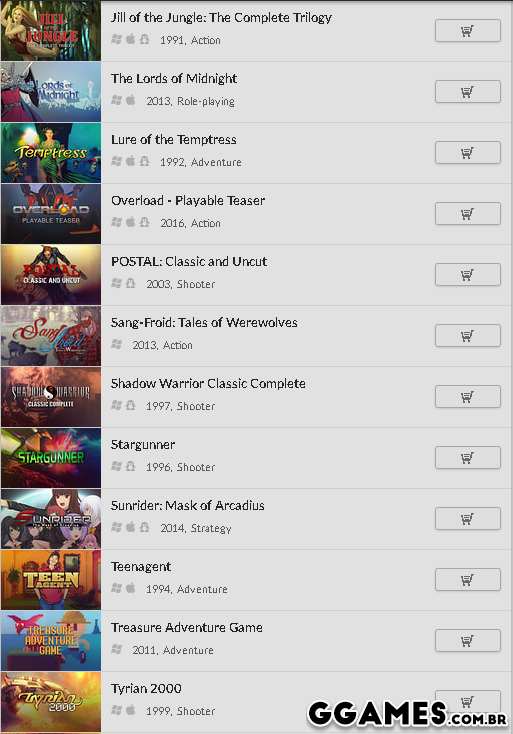Open the Stargunner cover image
This screenshot has height=734, width=513.
(x=51, y=458)
